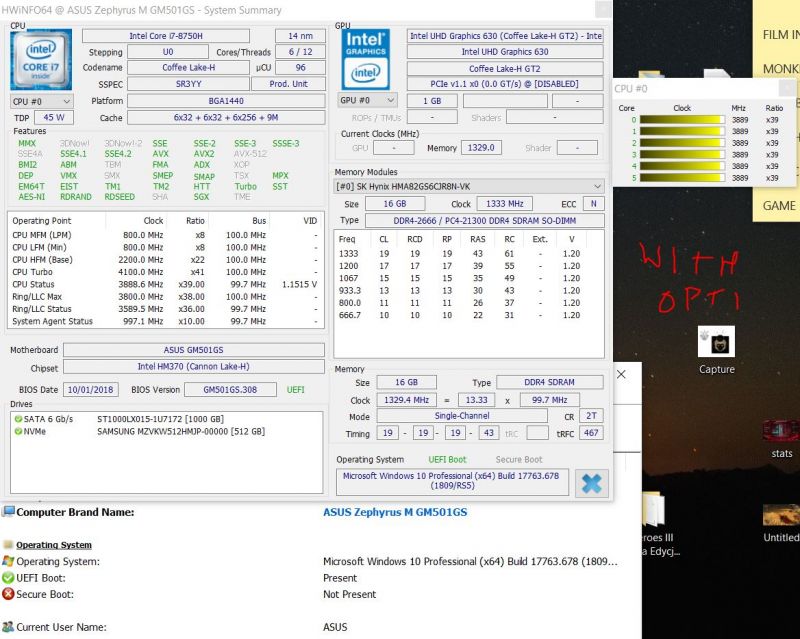Click the Operating System Windows flag icon
The height and width of the screenshot is (639, 800).
(x=8, y=561)
